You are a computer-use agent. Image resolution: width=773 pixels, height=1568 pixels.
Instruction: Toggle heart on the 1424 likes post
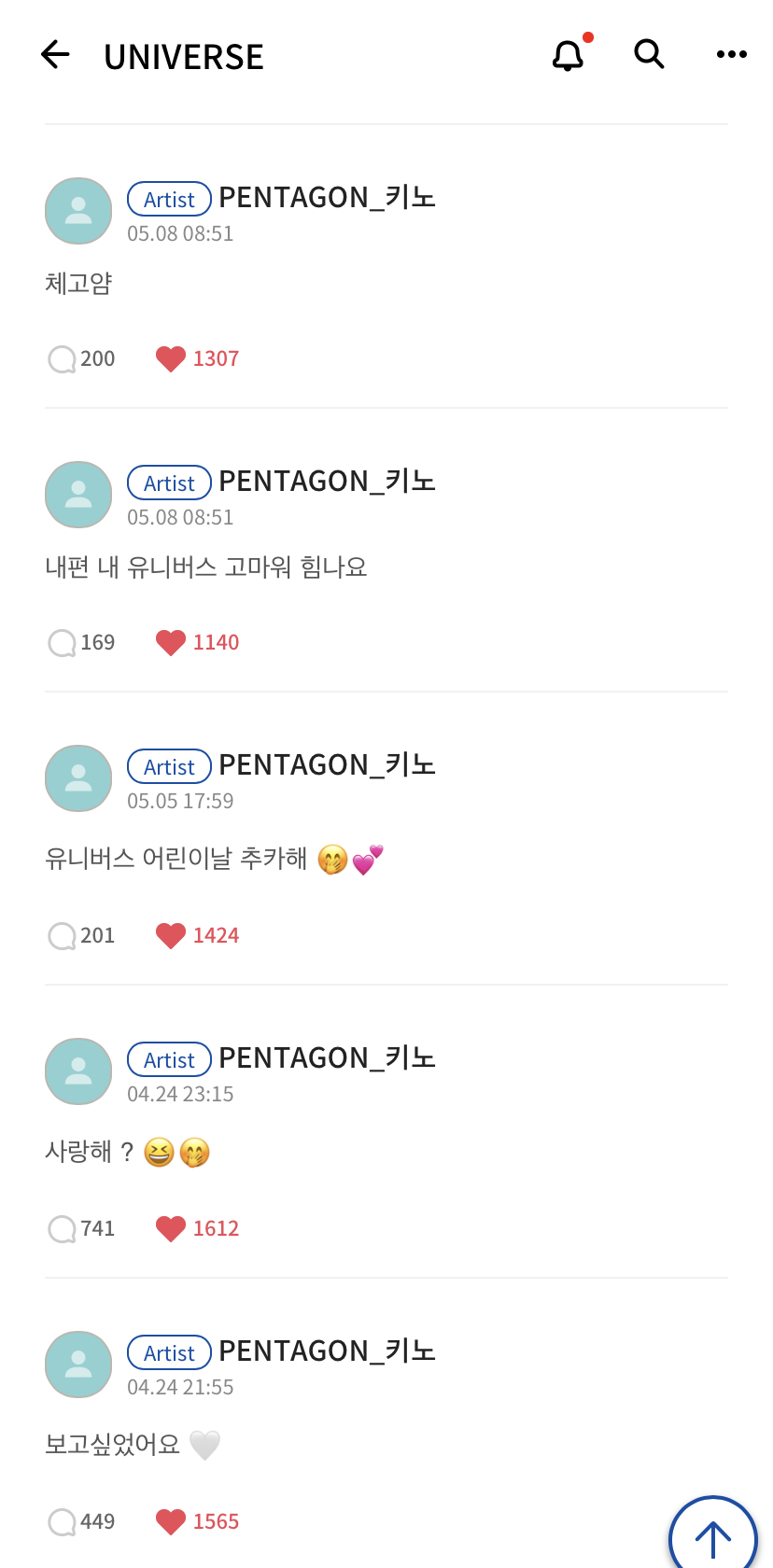171,936
